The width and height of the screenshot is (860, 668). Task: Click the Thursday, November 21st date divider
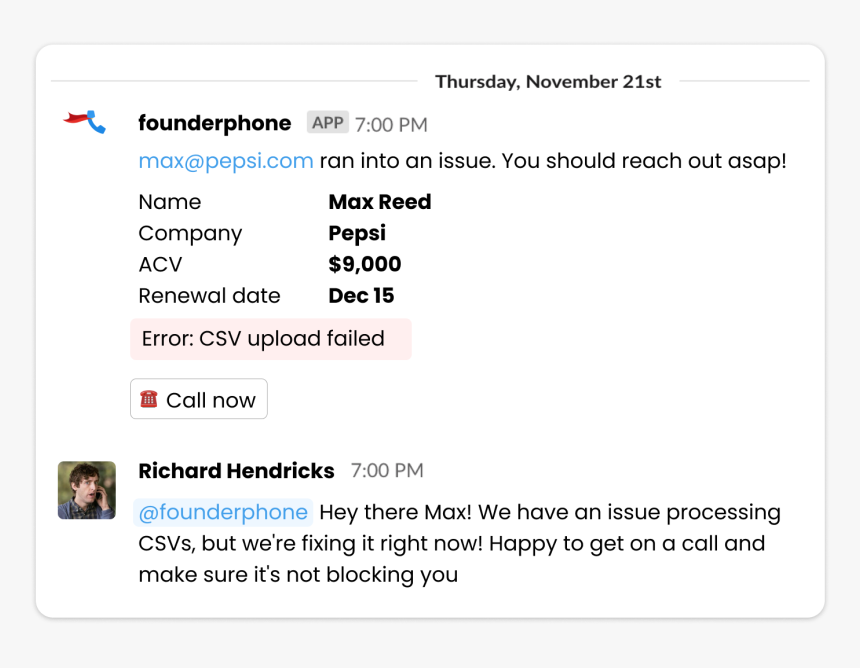coord(548,82)
